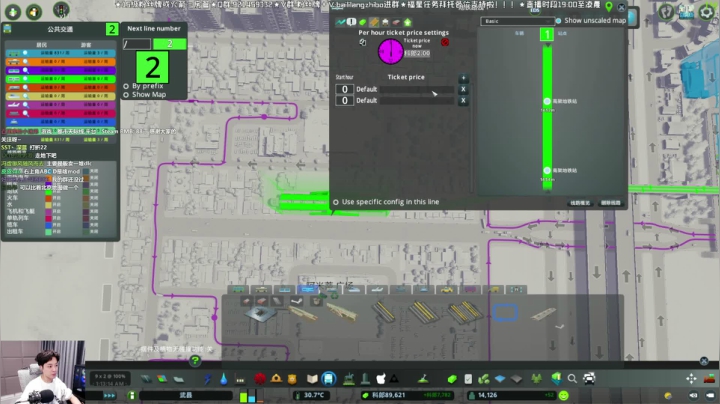Select the lower station node on line

(x=547, y=170)
